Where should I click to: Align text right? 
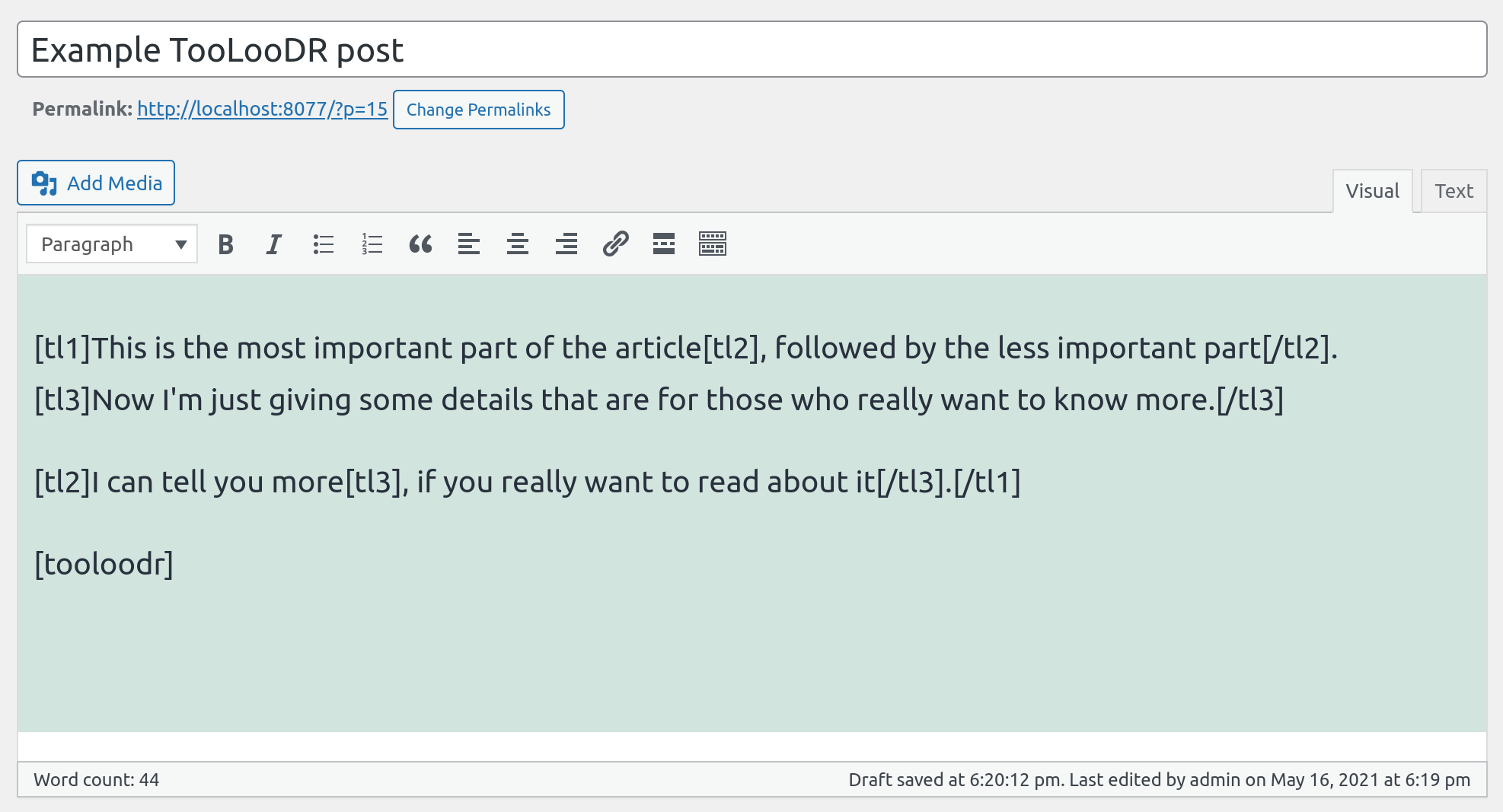click(566, 244)
